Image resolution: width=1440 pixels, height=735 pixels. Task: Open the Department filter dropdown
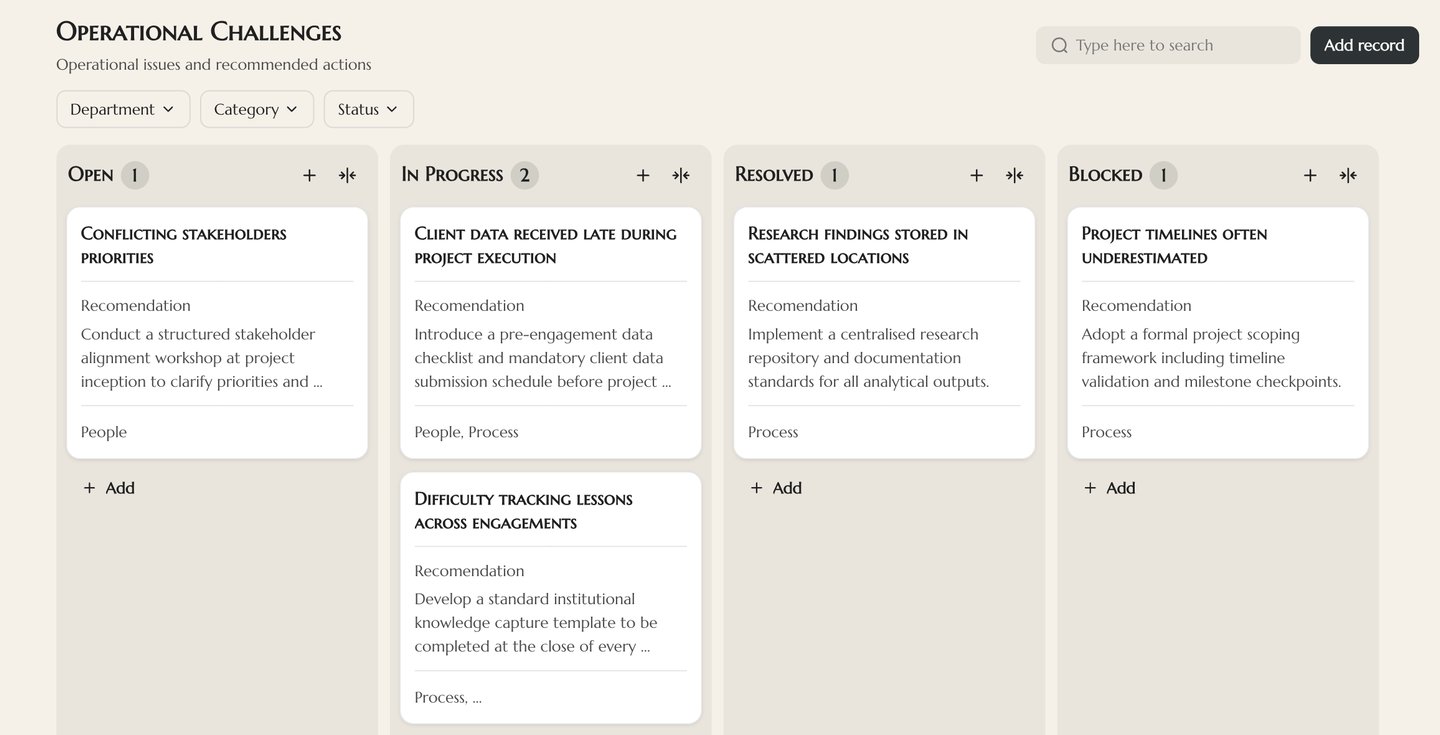[x=123, y=109]
